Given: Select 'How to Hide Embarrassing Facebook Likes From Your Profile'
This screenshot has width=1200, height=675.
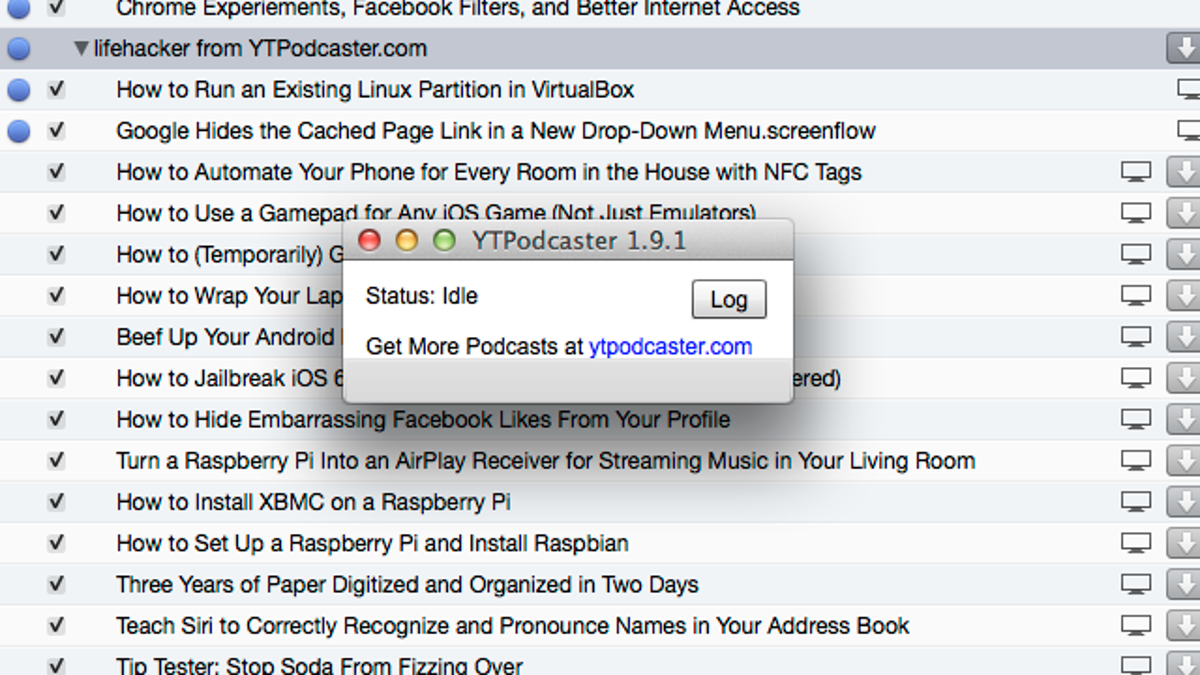Looking at the screenshot, I should [423, 419].
